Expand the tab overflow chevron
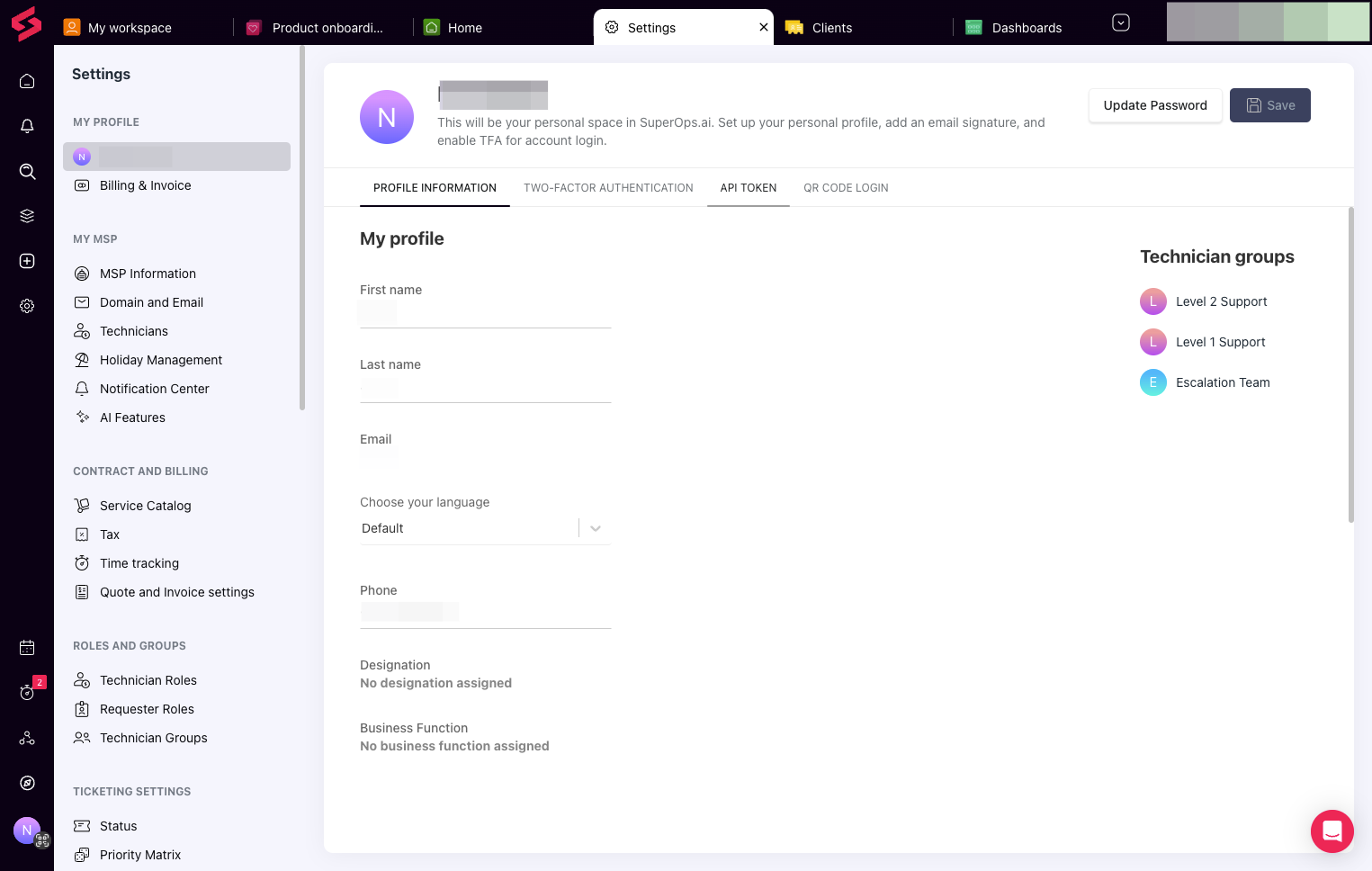Viewport: 1372px width, 871px height. coord(1121,22)
